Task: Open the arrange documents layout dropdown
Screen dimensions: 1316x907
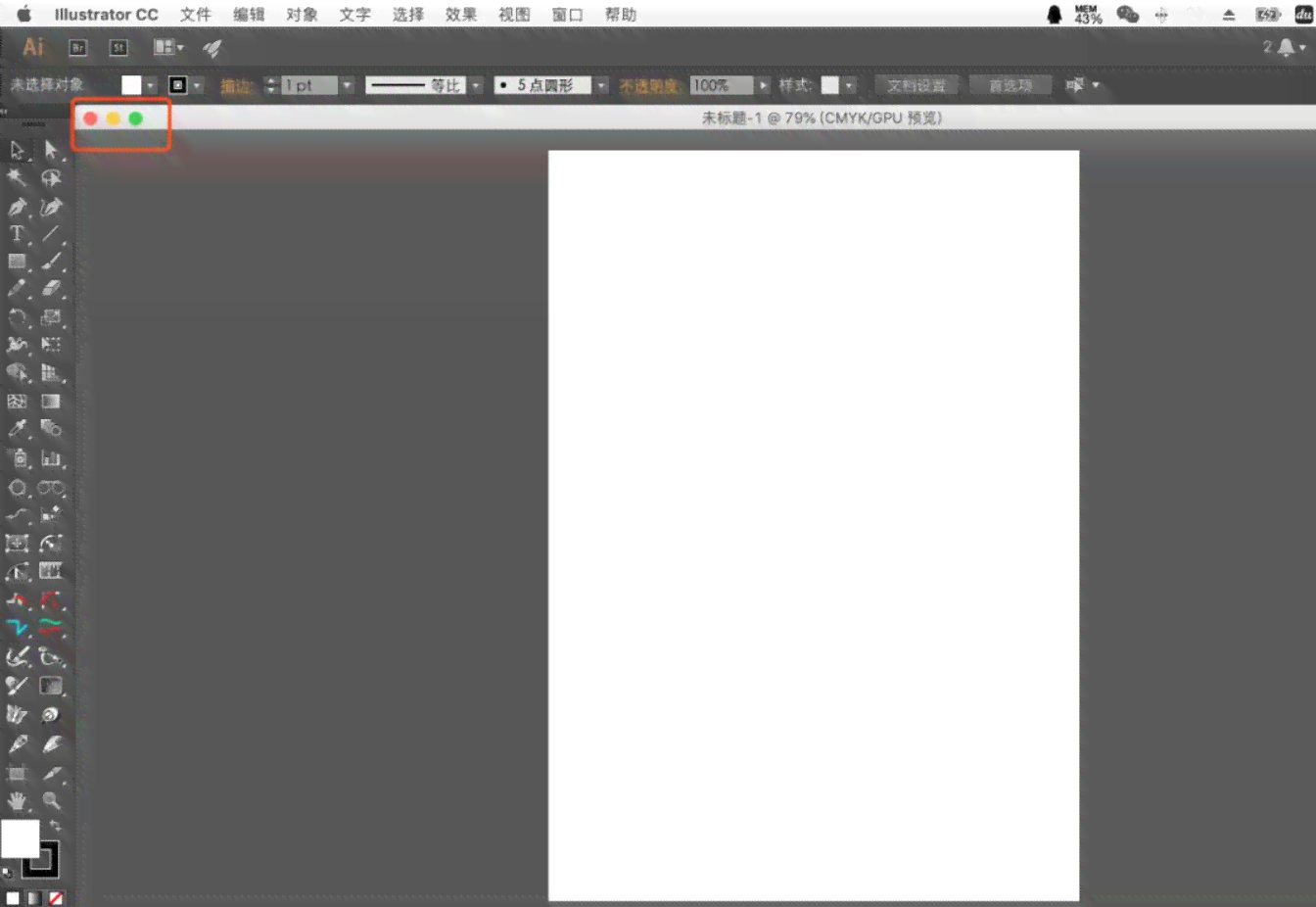Action: click(168, 47)
